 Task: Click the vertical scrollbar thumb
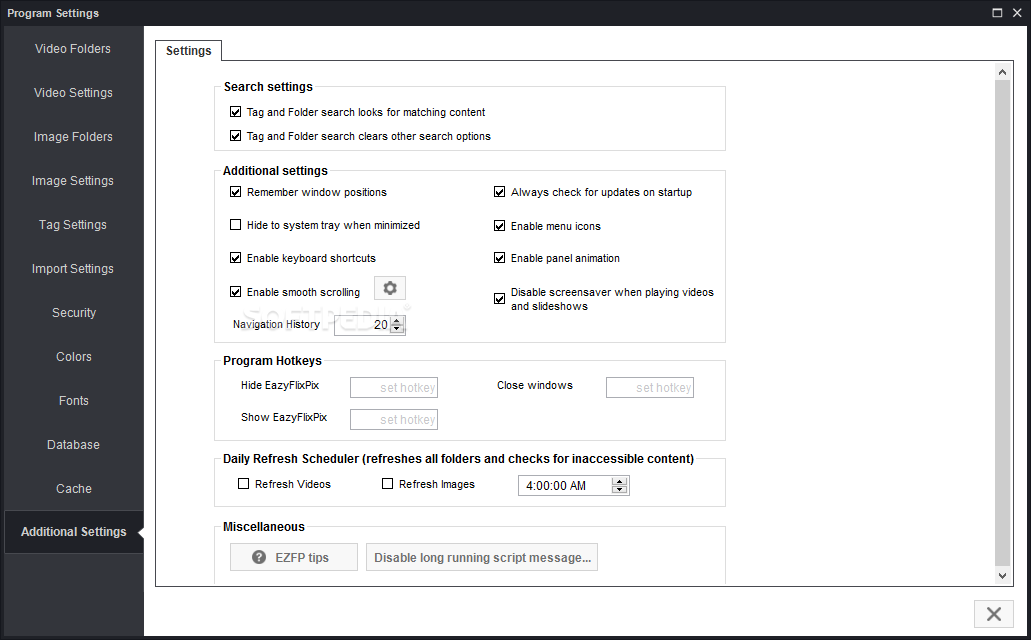point(1002,322)
